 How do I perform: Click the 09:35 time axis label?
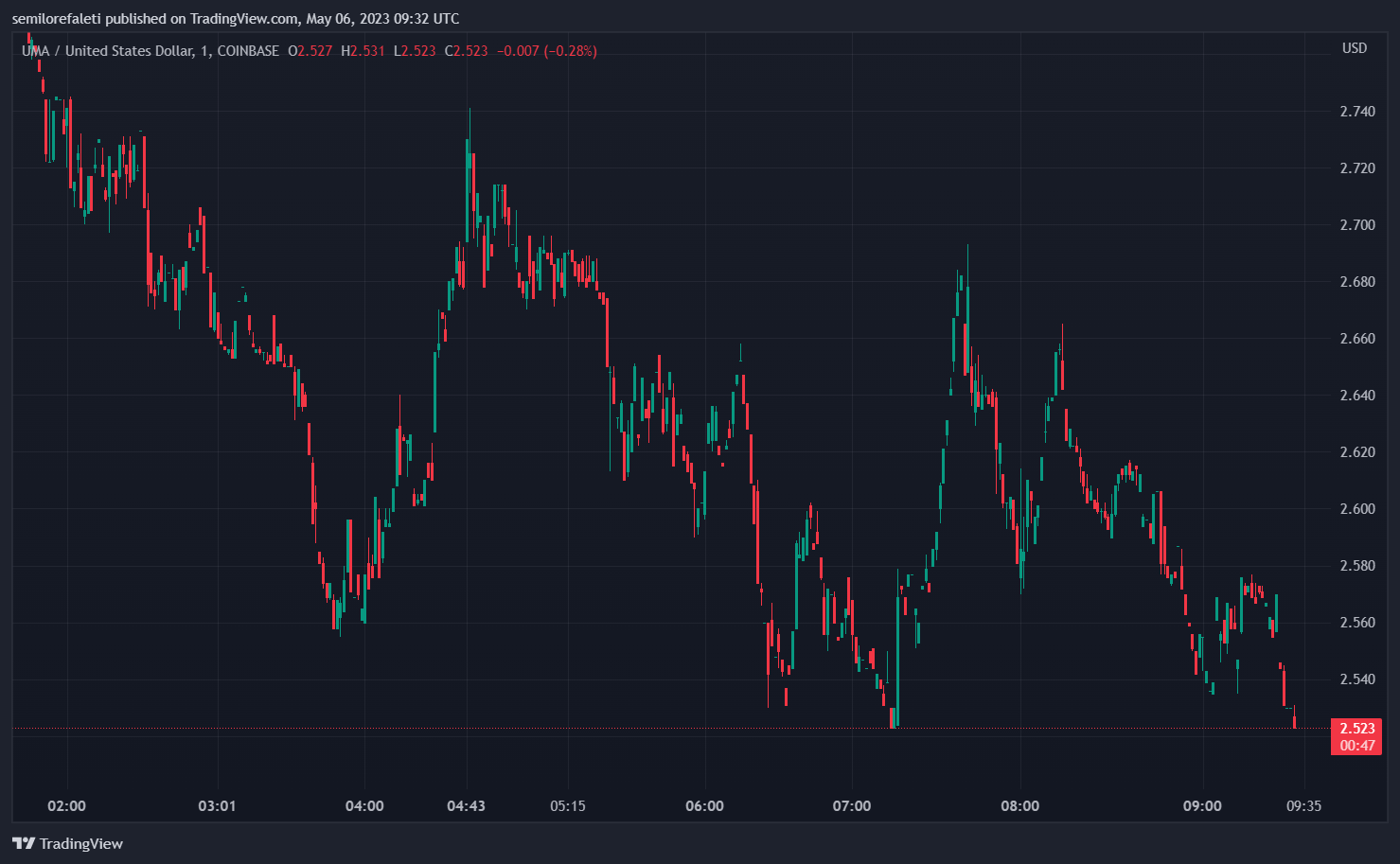pyautogui.click(x=1303, y=806)
